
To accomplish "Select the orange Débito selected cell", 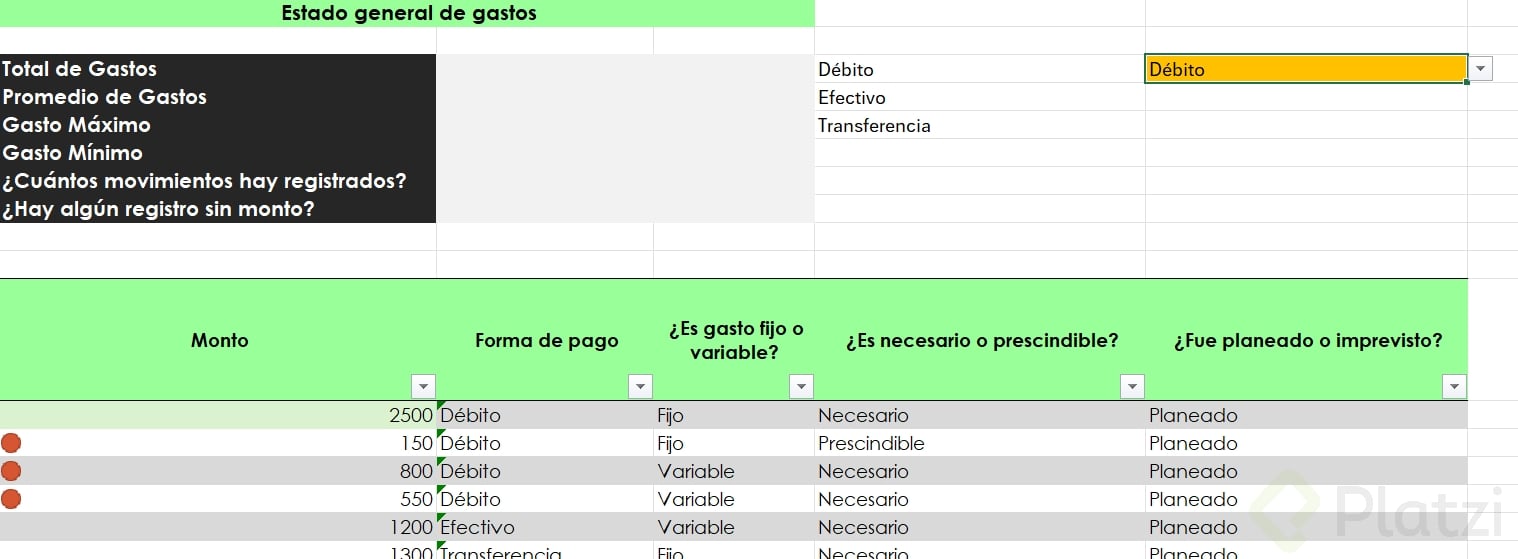I will click(x=1306, y=69).
